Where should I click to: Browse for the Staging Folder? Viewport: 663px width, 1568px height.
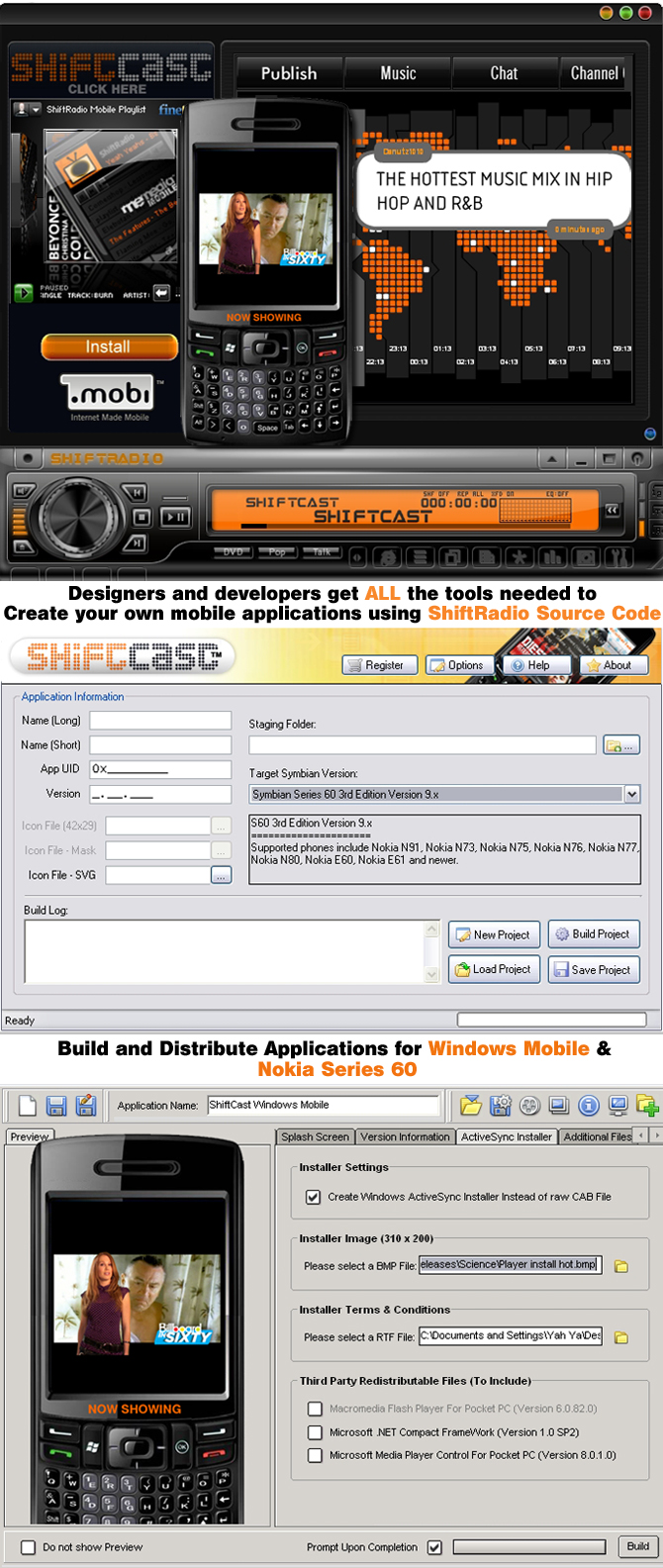coord(621,744)
